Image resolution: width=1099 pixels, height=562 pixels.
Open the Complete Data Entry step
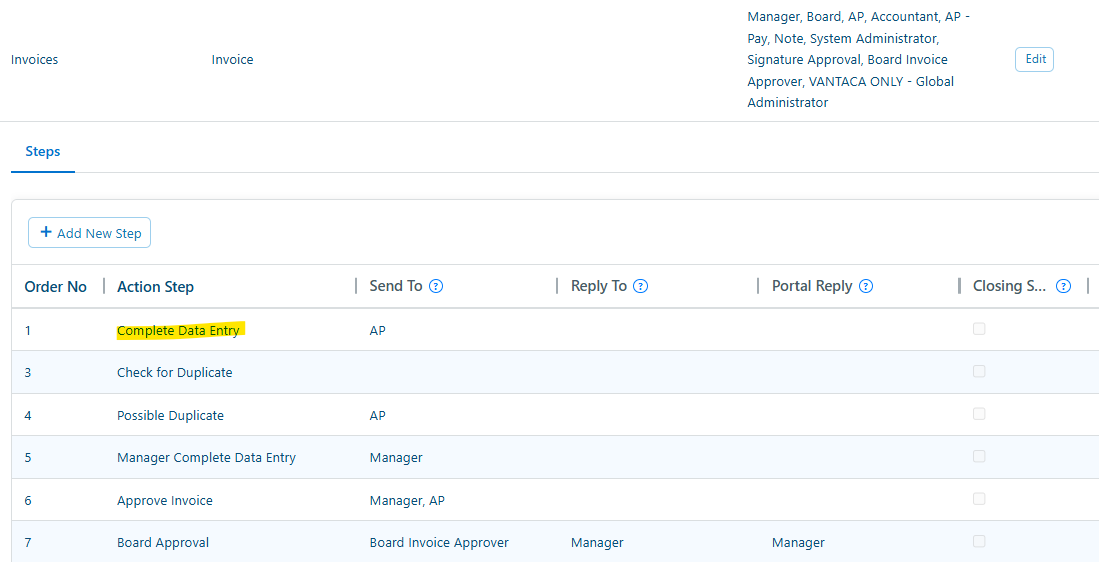pyautogui.click(x=178, y=331)
